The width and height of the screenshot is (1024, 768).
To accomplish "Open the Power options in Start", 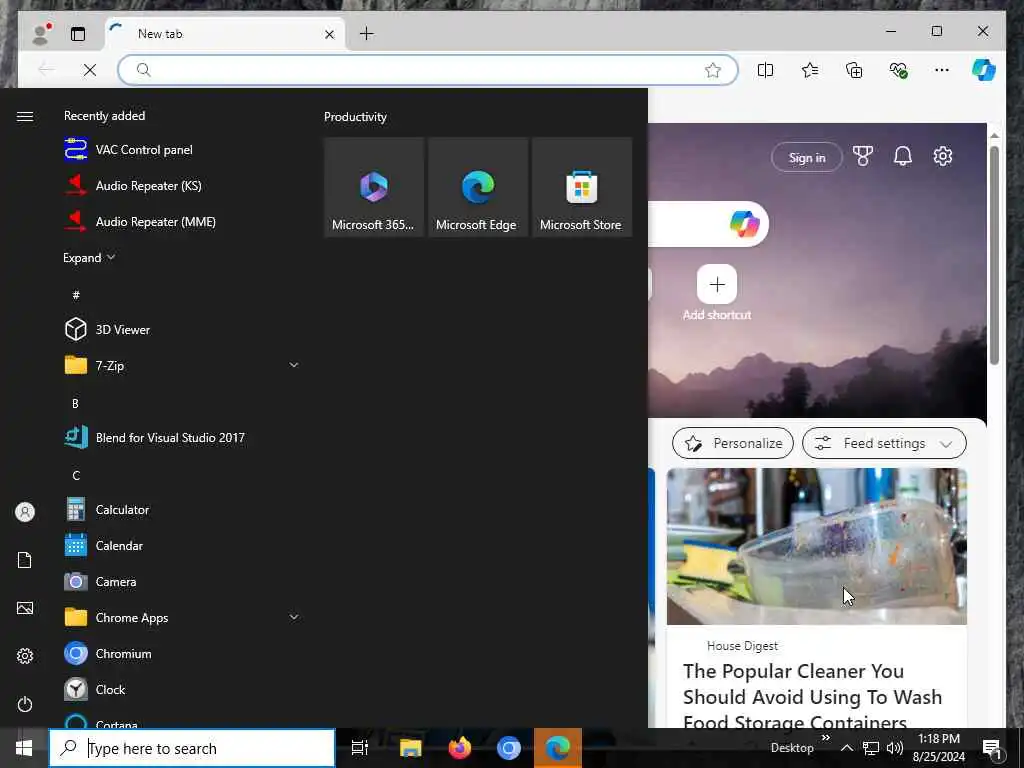I will coord(25,704).
